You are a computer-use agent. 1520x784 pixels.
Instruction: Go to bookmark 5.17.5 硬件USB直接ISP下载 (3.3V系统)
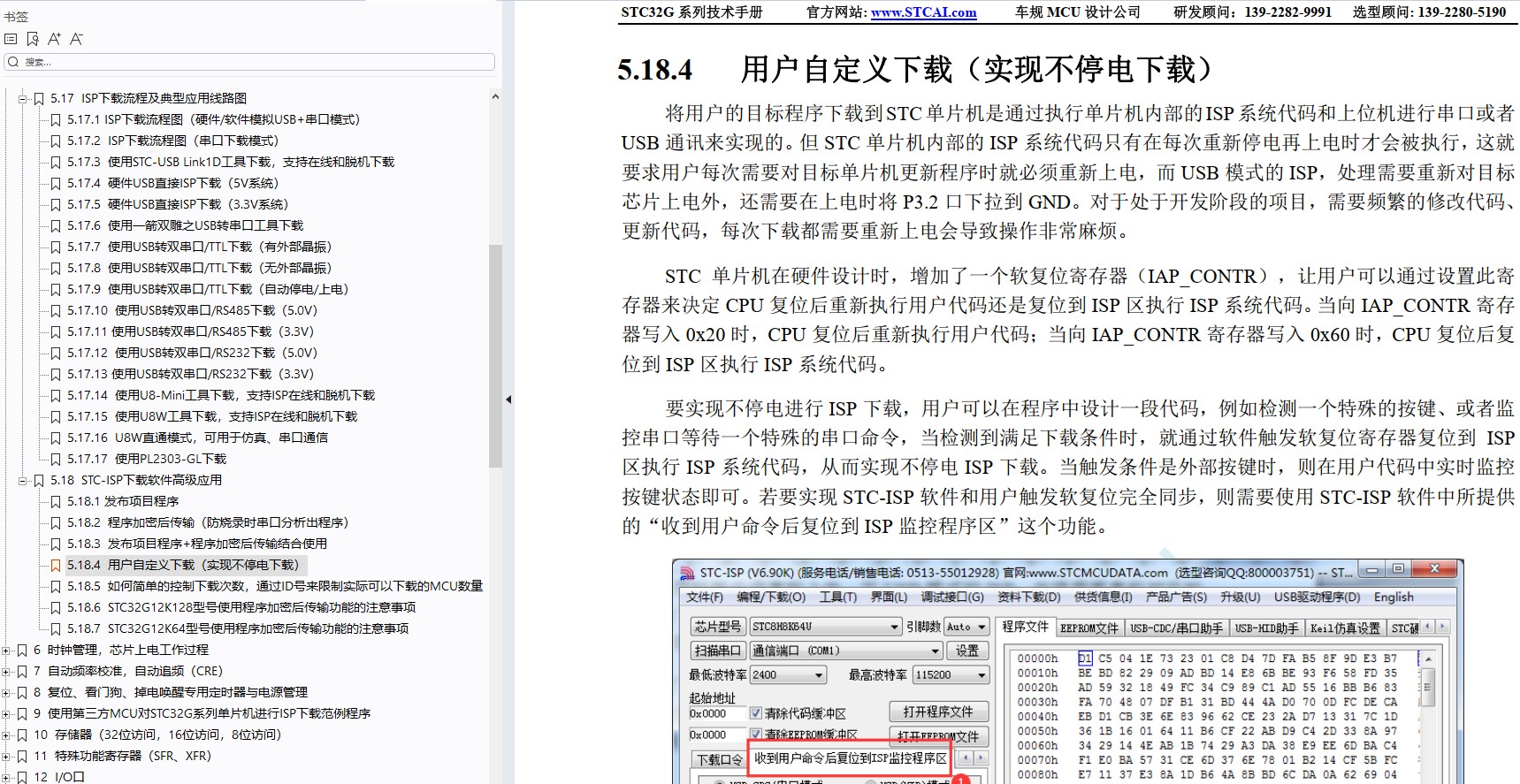(178, 205)
